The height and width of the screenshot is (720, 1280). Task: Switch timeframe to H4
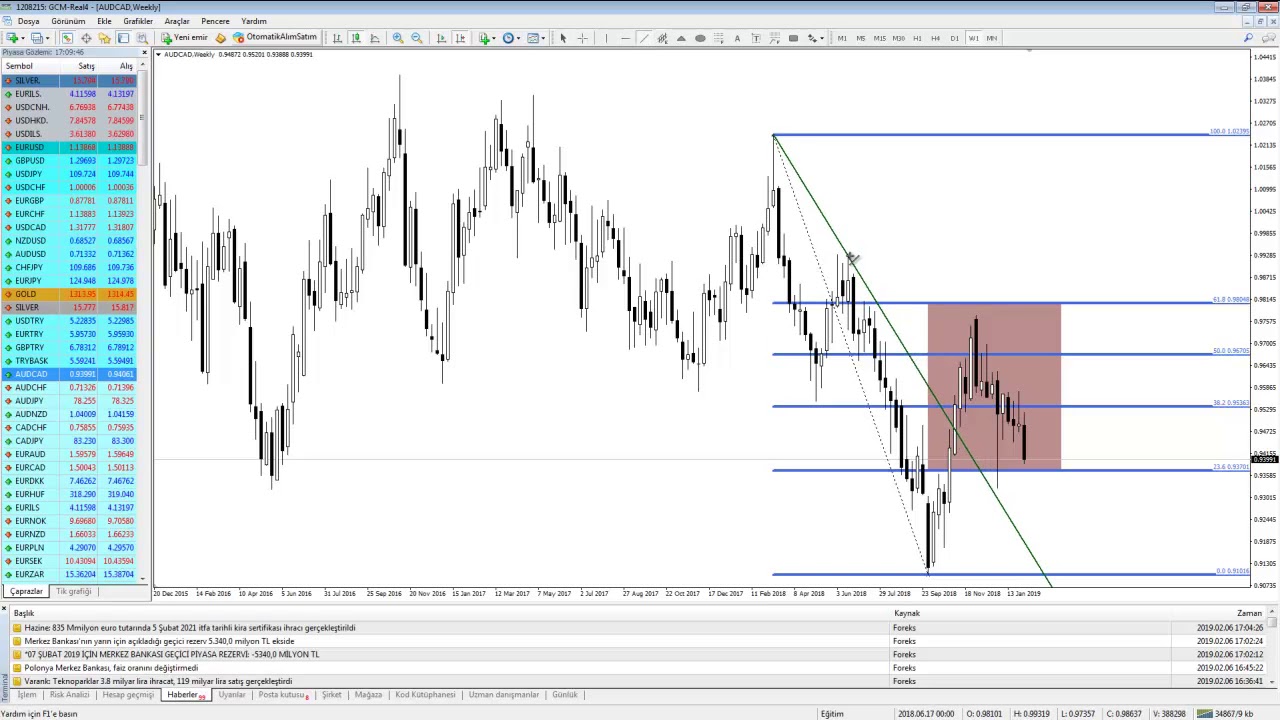pos(935,38)
